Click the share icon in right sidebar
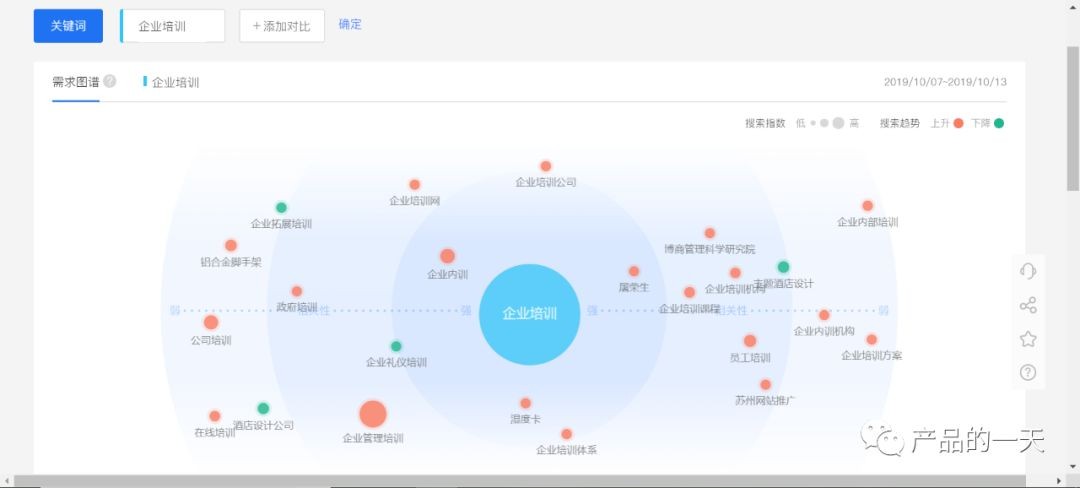Viewport: 1080px width, 488px height. [x=1027, y=306]
